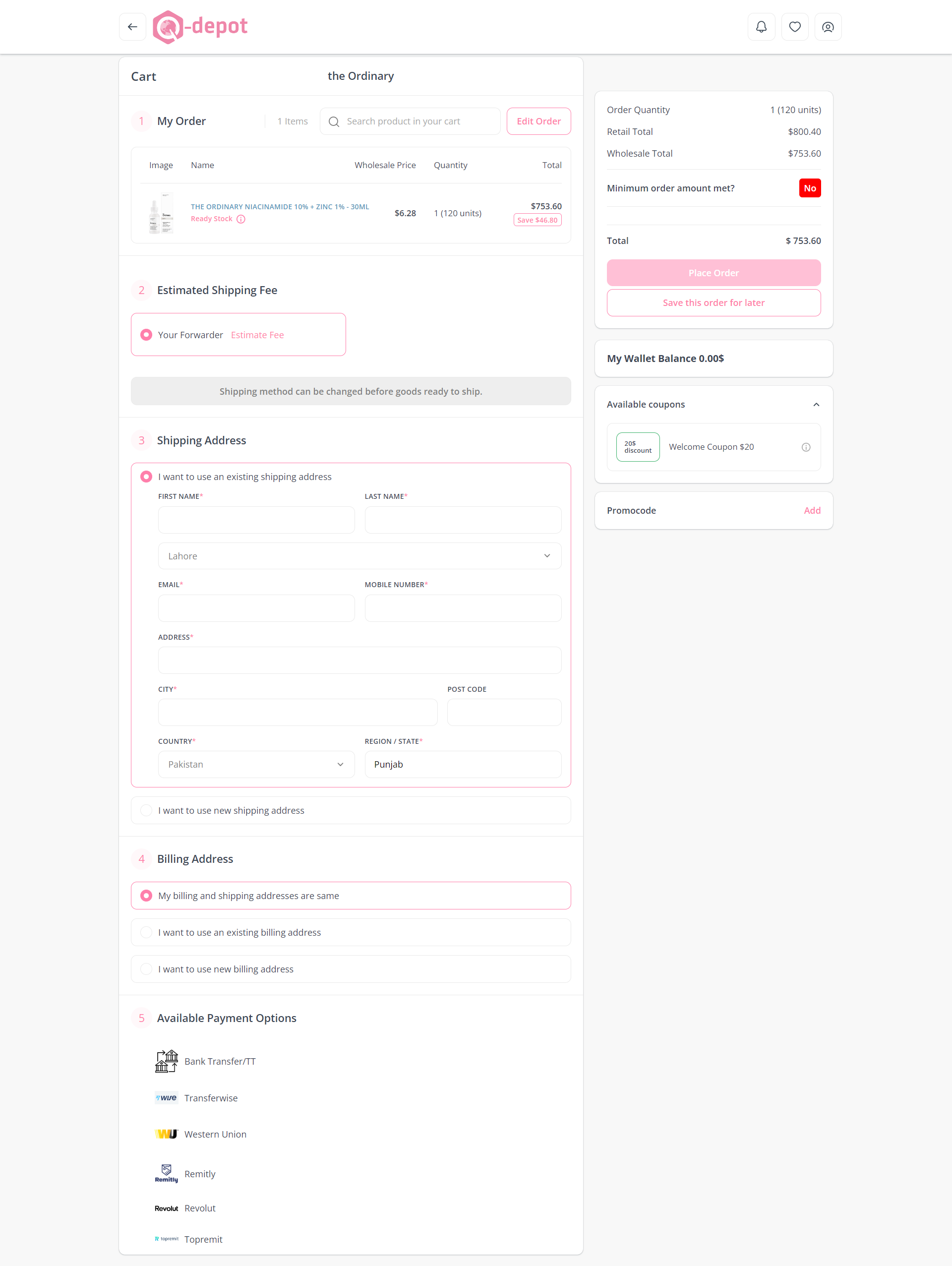
Task: Go back using the arrow button
Action: 132,27
